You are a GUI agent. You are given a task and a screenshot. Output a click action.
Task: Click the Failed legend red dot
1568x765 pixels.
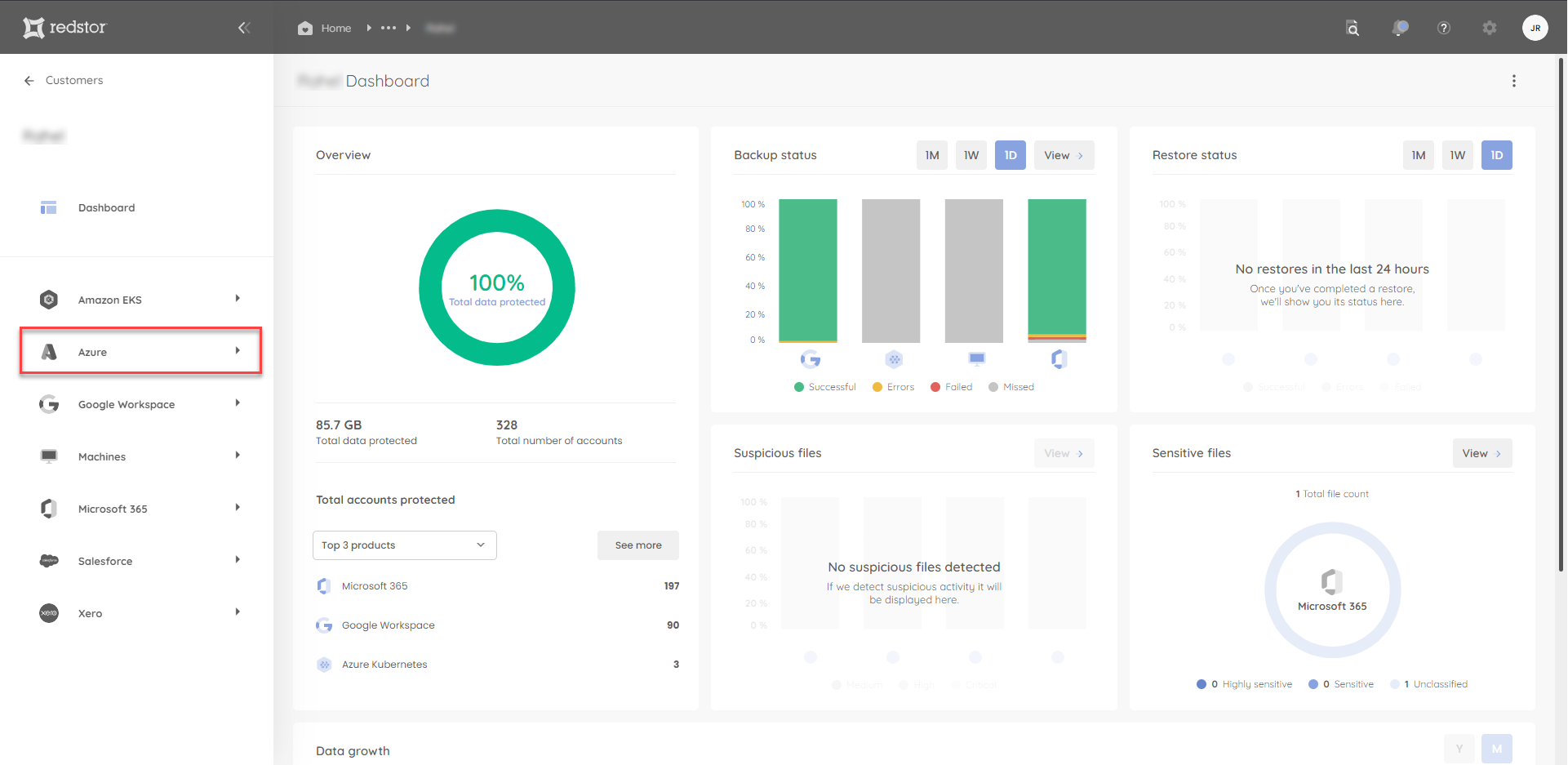point(935,387)
